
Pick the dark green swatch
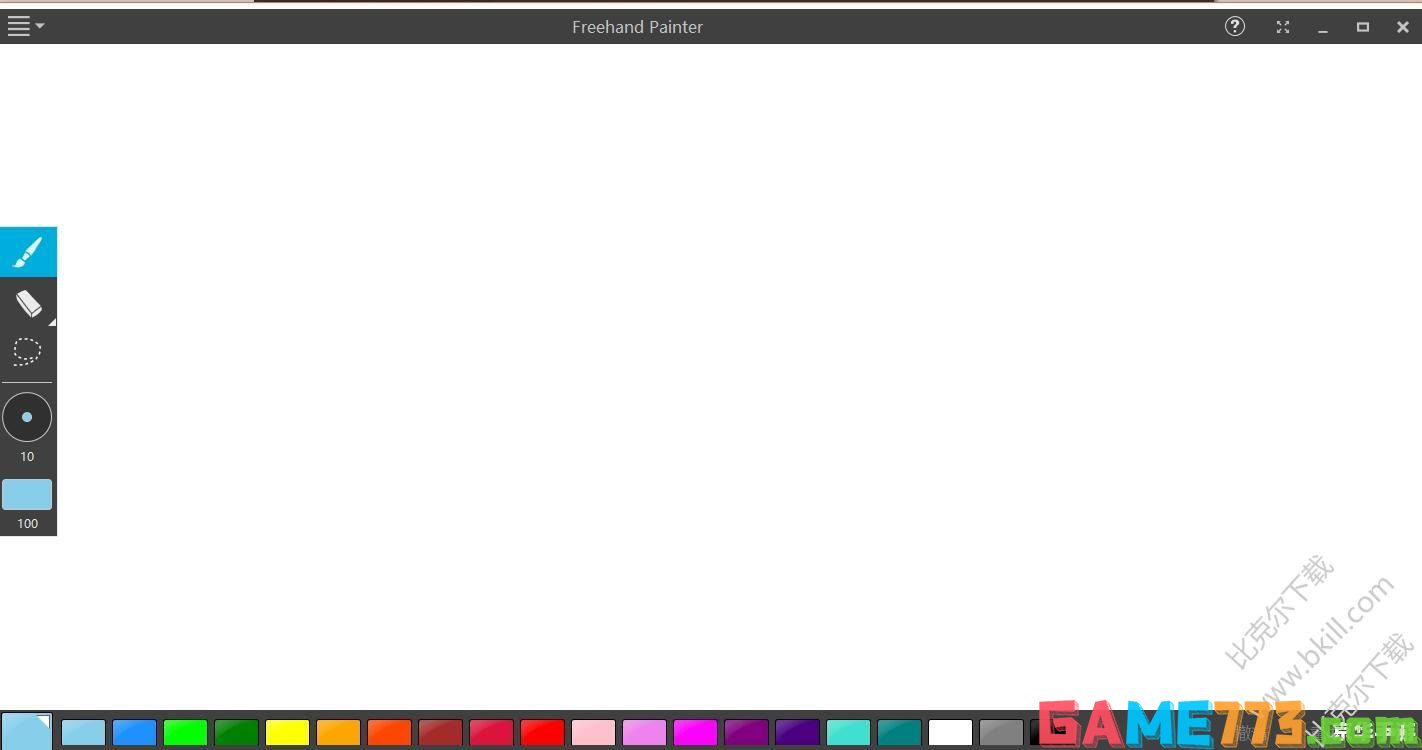pyautogui.click(x=236, y=733)
